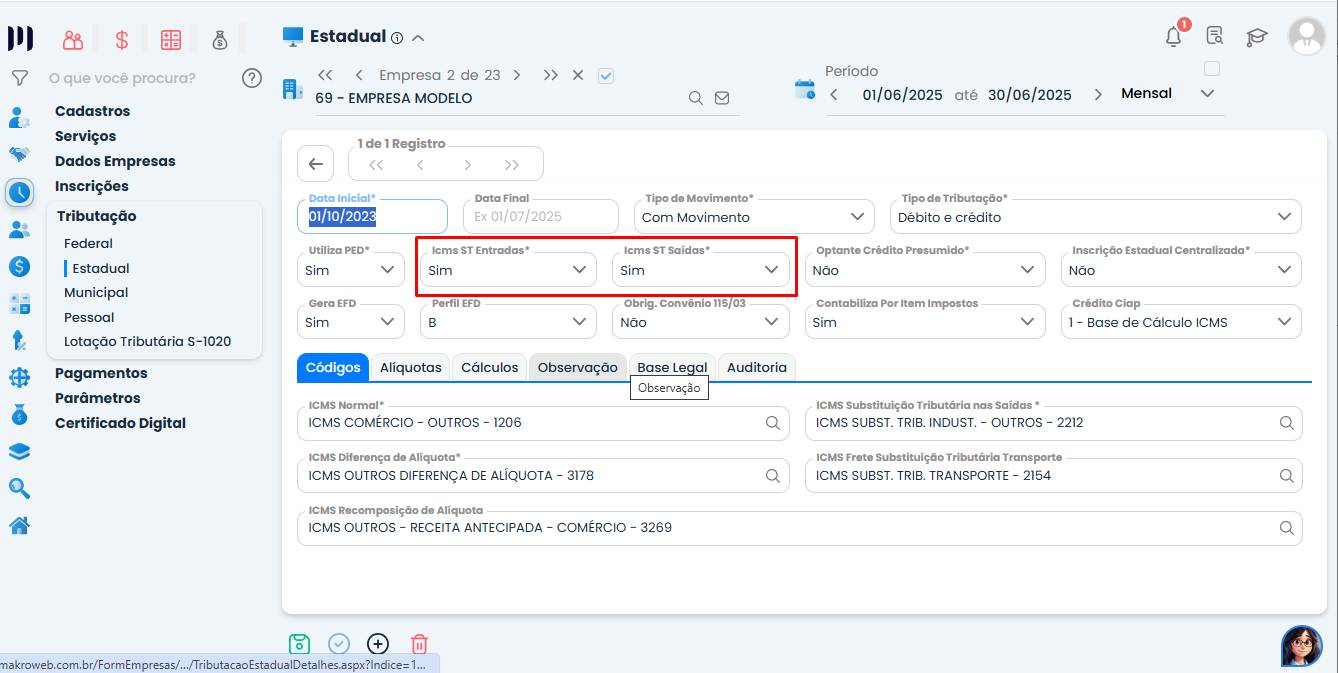Open the Certificado Digital menu

coord(120,423)
